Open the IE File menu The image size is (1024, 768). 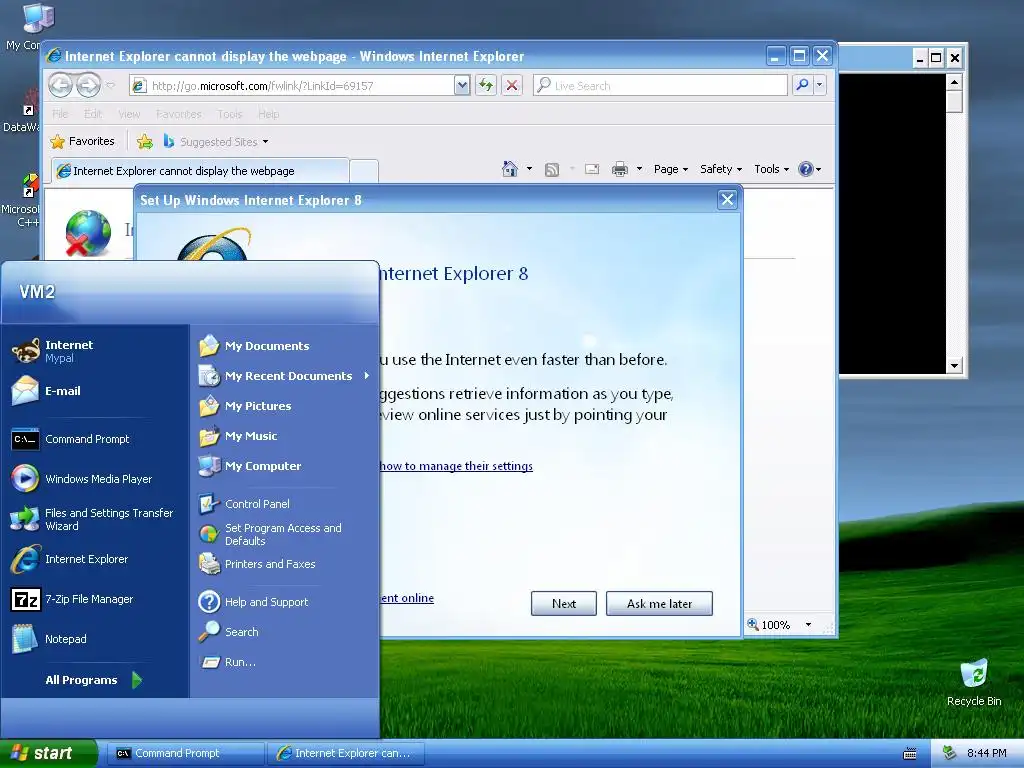[60, 114]
